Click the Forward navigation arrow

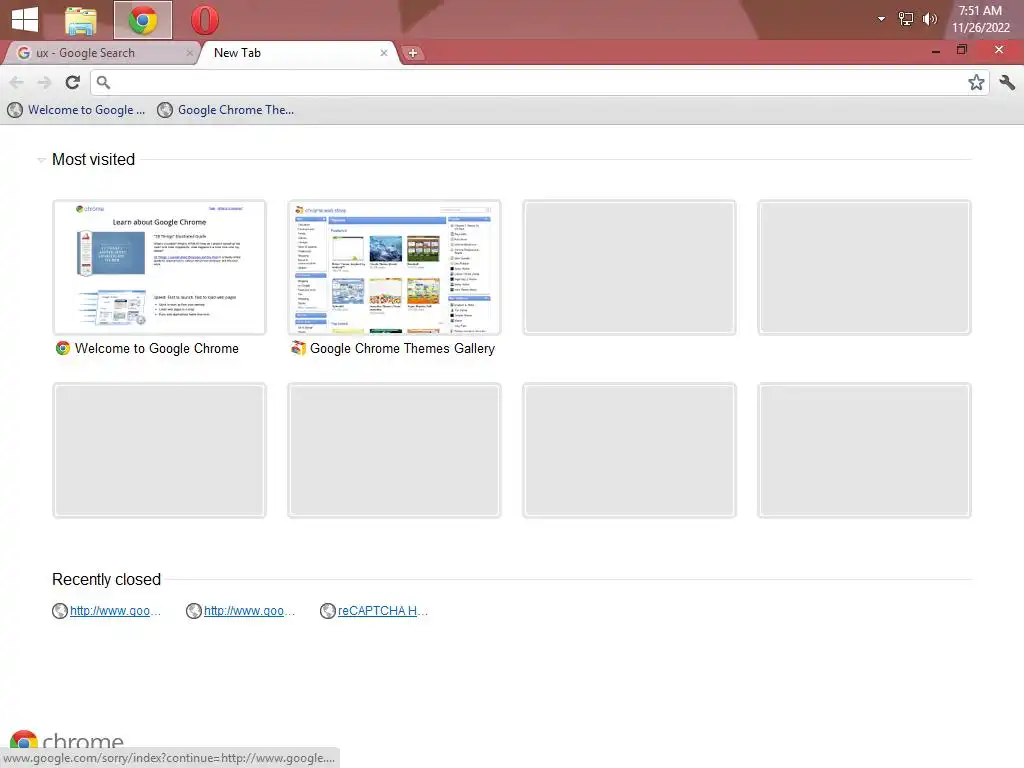(44, 82)
